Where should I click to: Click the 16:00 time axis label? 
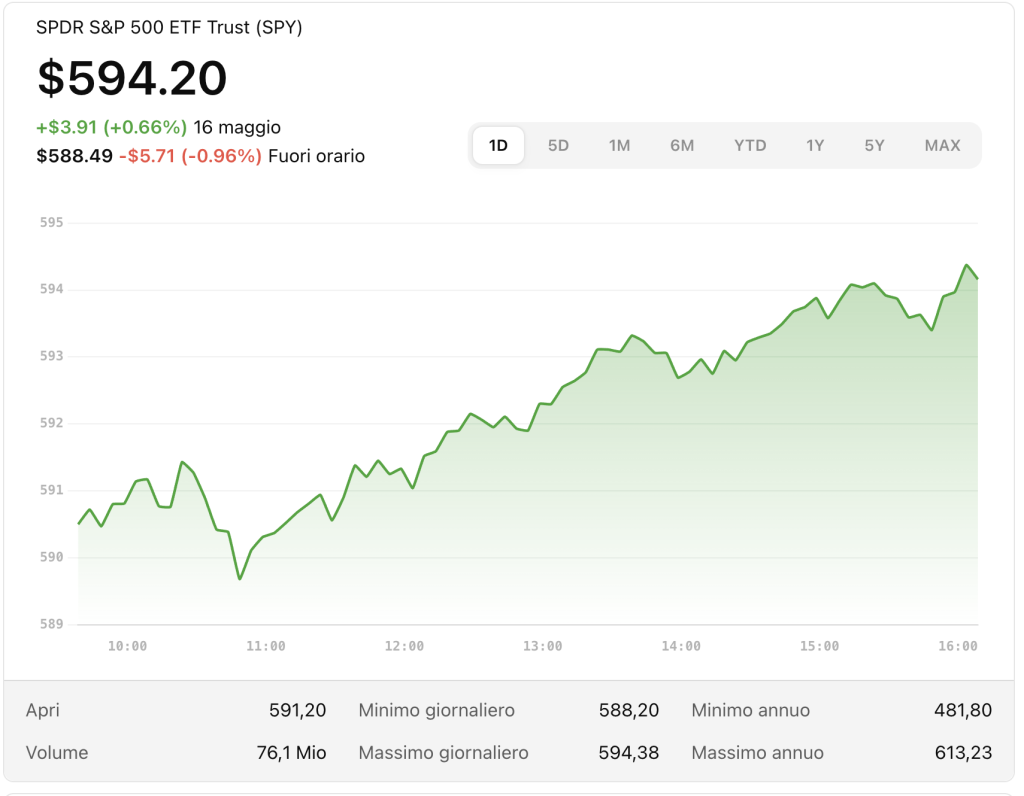(958, 646)
